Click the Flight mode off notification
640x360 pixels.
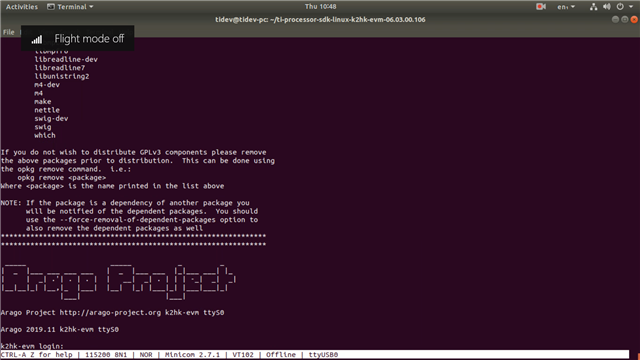point(78,38)
